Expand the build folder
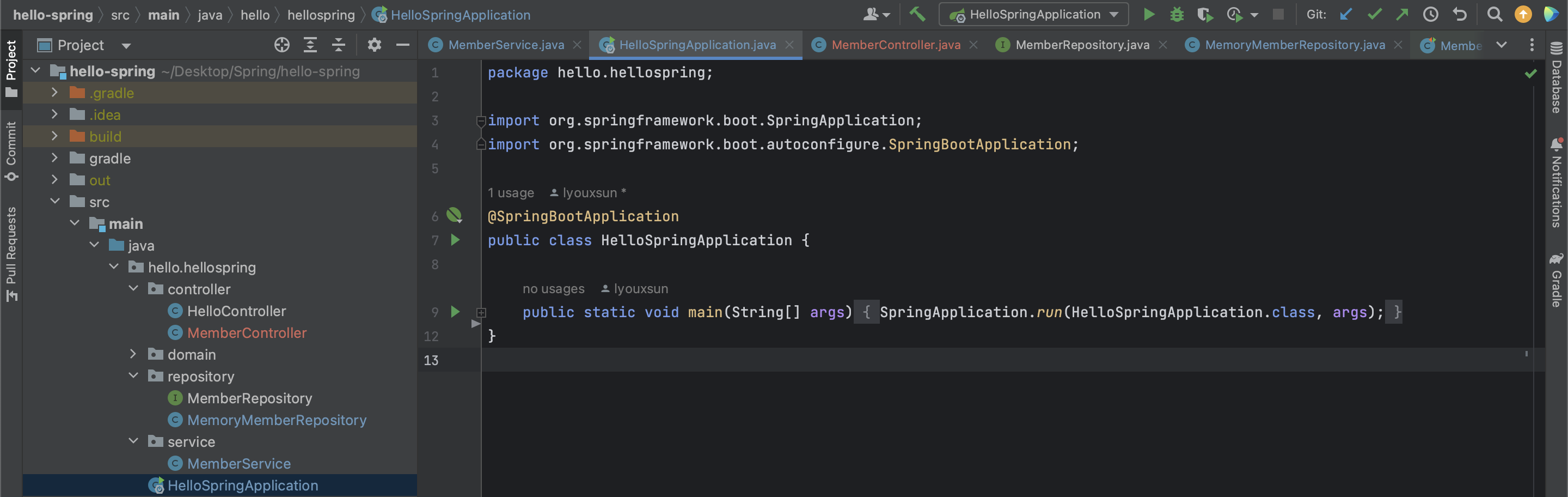The height and width of the screenshot is (497, 1568). (54, 136)
